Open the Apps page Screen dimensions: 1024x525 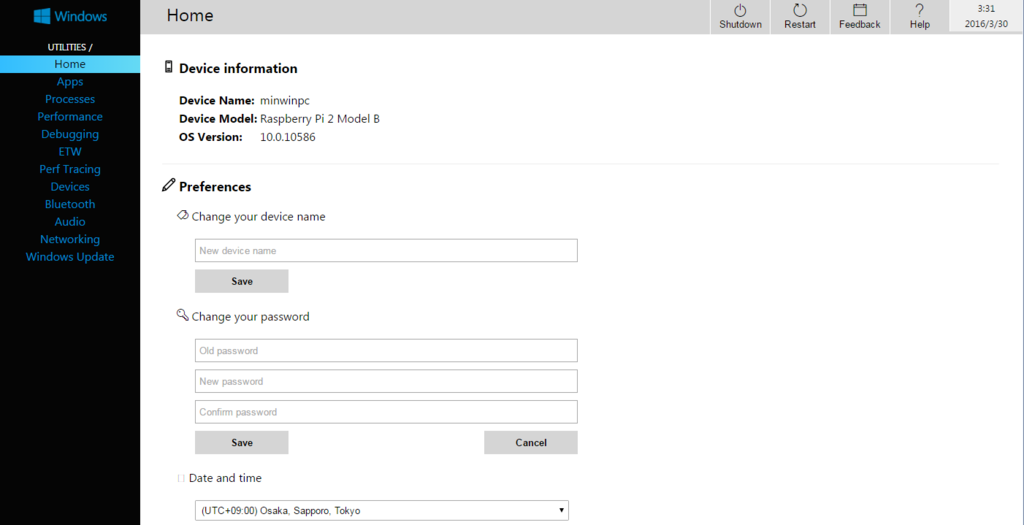[70, 82]
